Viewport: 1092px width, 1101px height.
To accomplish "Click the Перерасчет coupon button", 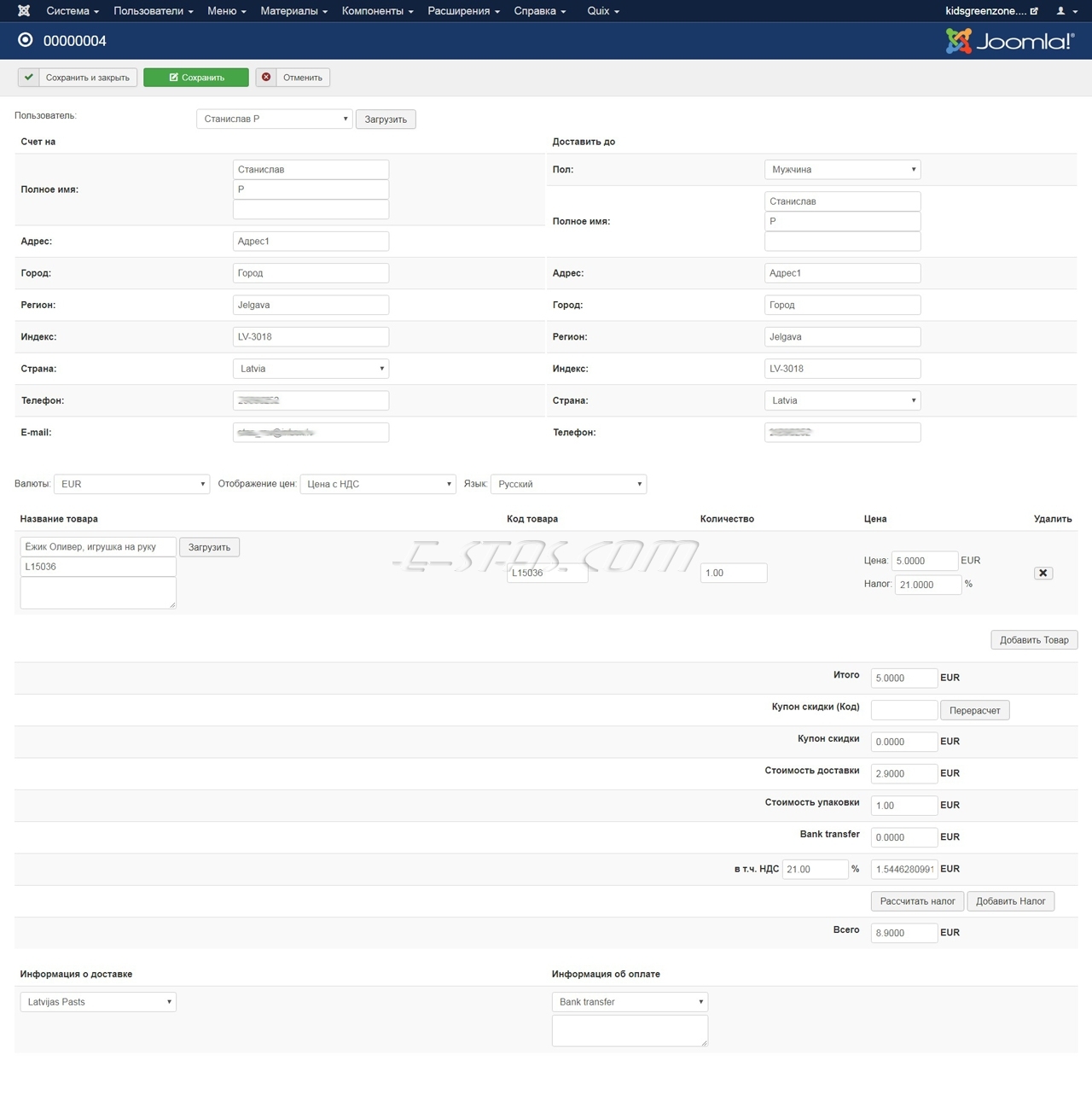I will point(974,710).
